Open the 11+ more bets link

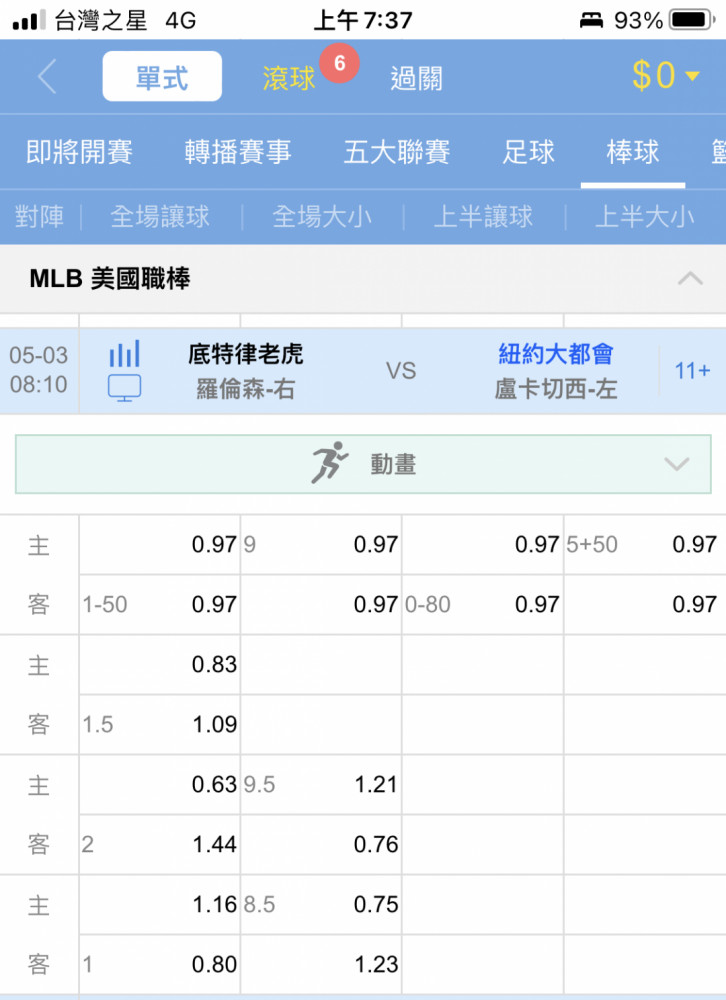pos(692,371)
